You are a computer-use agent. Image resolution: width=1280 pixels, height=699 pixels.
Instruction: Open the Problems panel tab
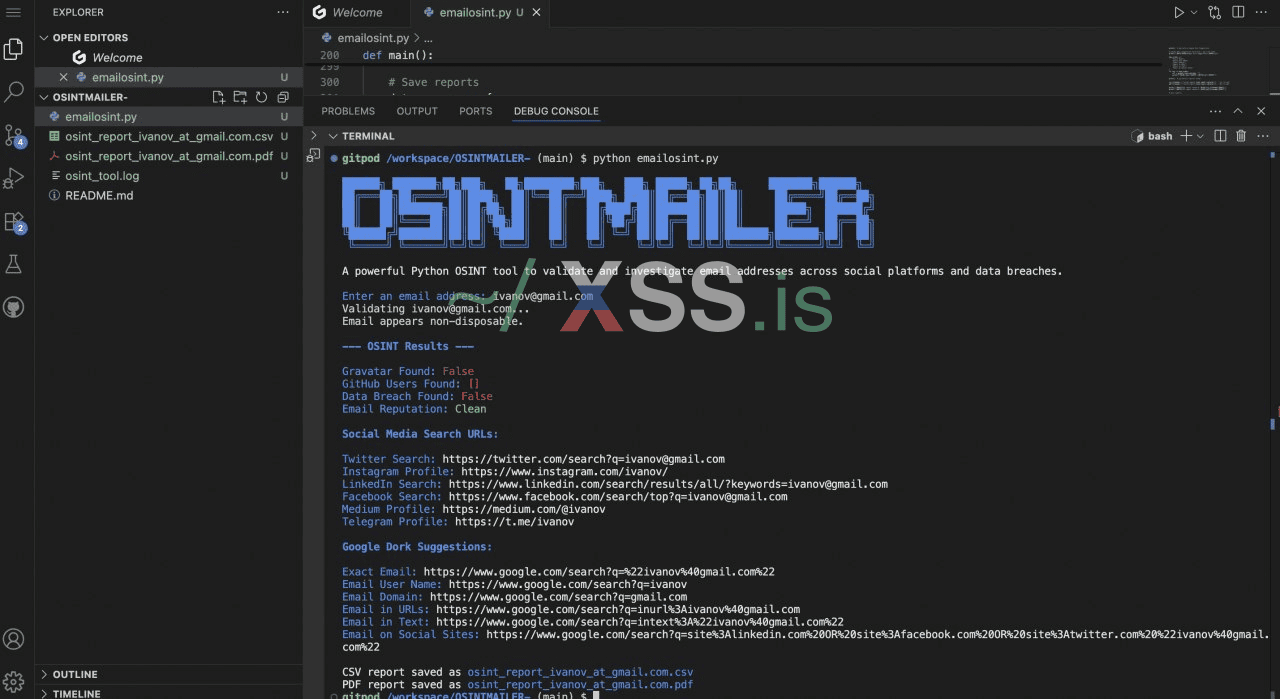pyautogui.click(x=348, y=111)
